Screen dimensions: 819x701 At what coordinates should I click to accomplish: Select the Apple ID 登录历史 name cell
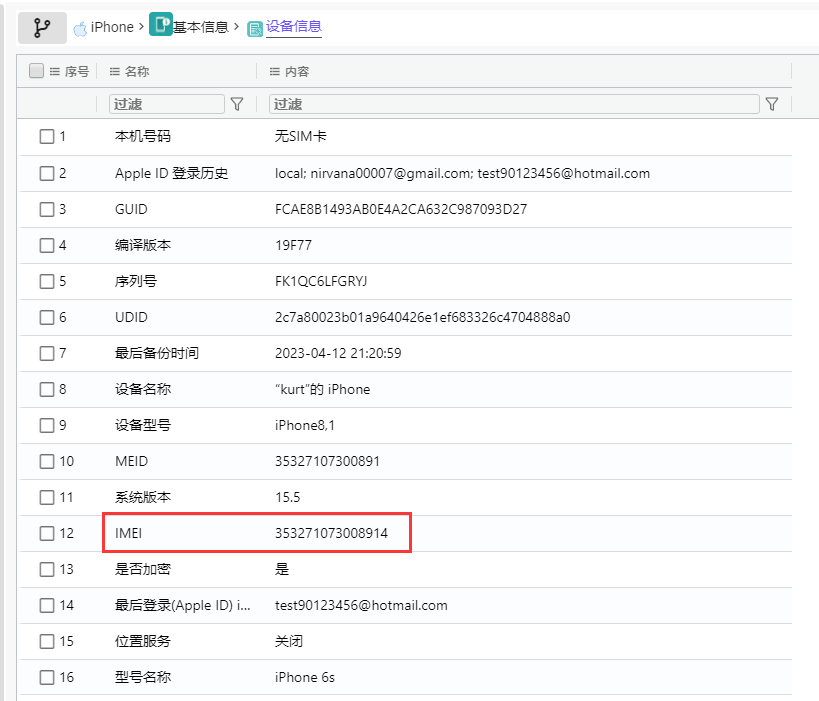coord(171,173)
